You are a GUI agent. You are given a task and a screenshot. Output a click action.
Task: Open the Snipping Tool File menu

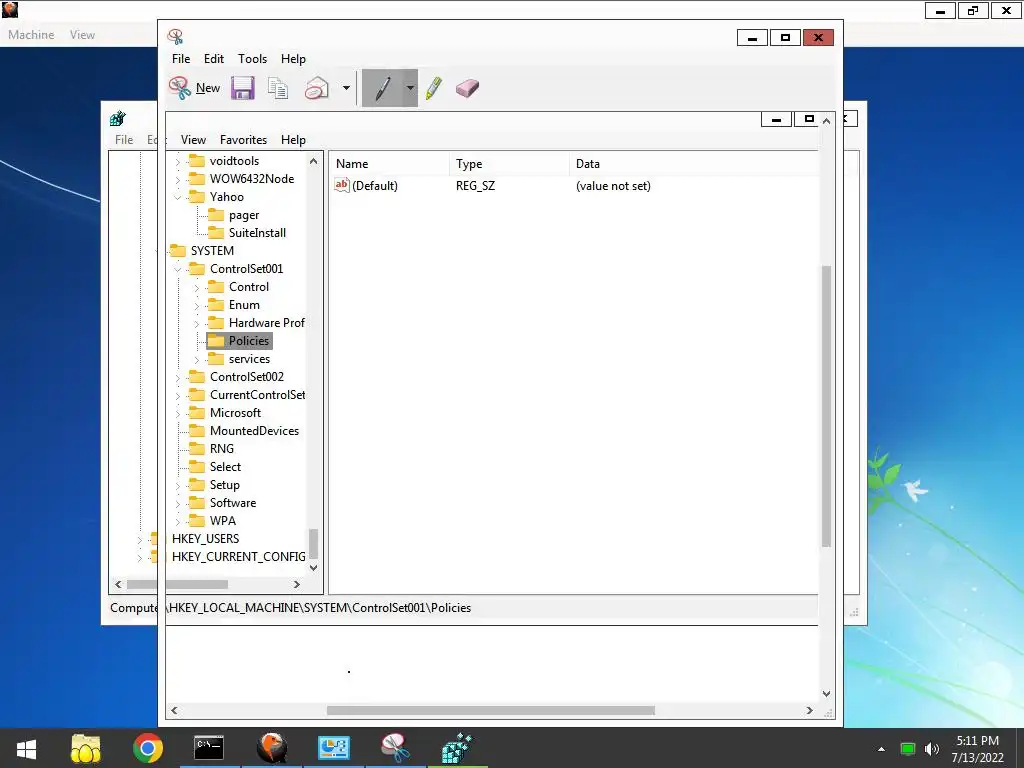(x=181, y=59)
